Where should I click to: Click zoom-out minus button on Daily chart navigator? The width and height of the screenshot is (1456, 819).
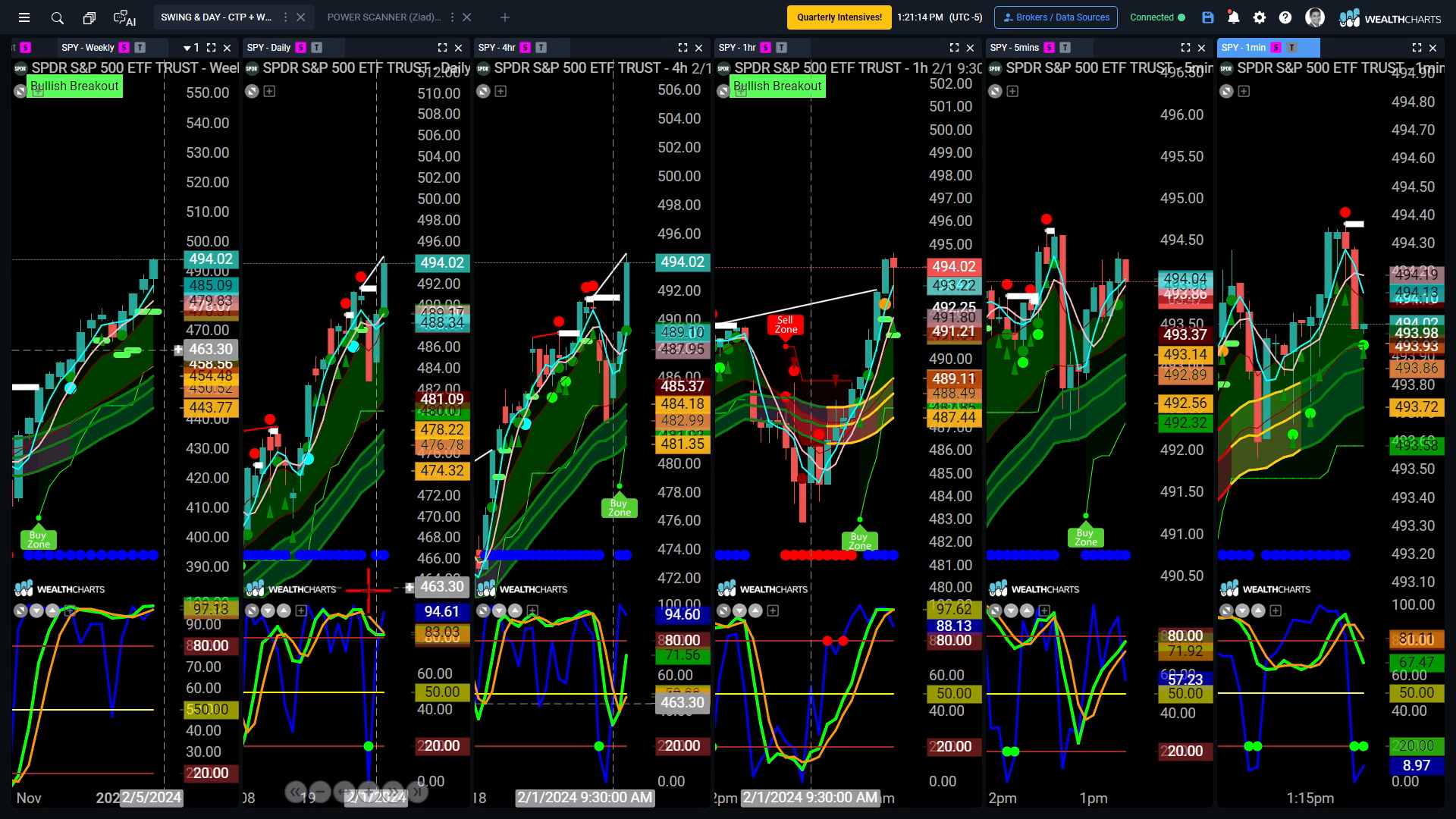click(x=320, y=792)
